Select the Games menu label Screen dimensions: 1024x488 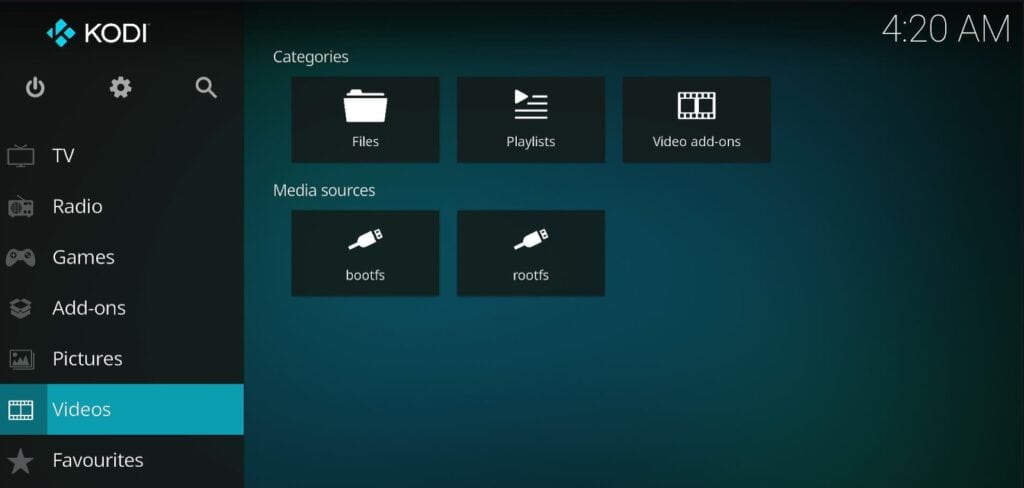pos(83,258)
